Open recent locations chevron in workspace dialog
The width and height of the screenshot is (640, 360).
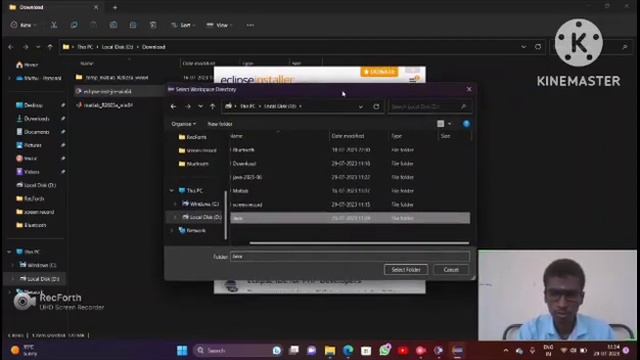pos(200,106)
